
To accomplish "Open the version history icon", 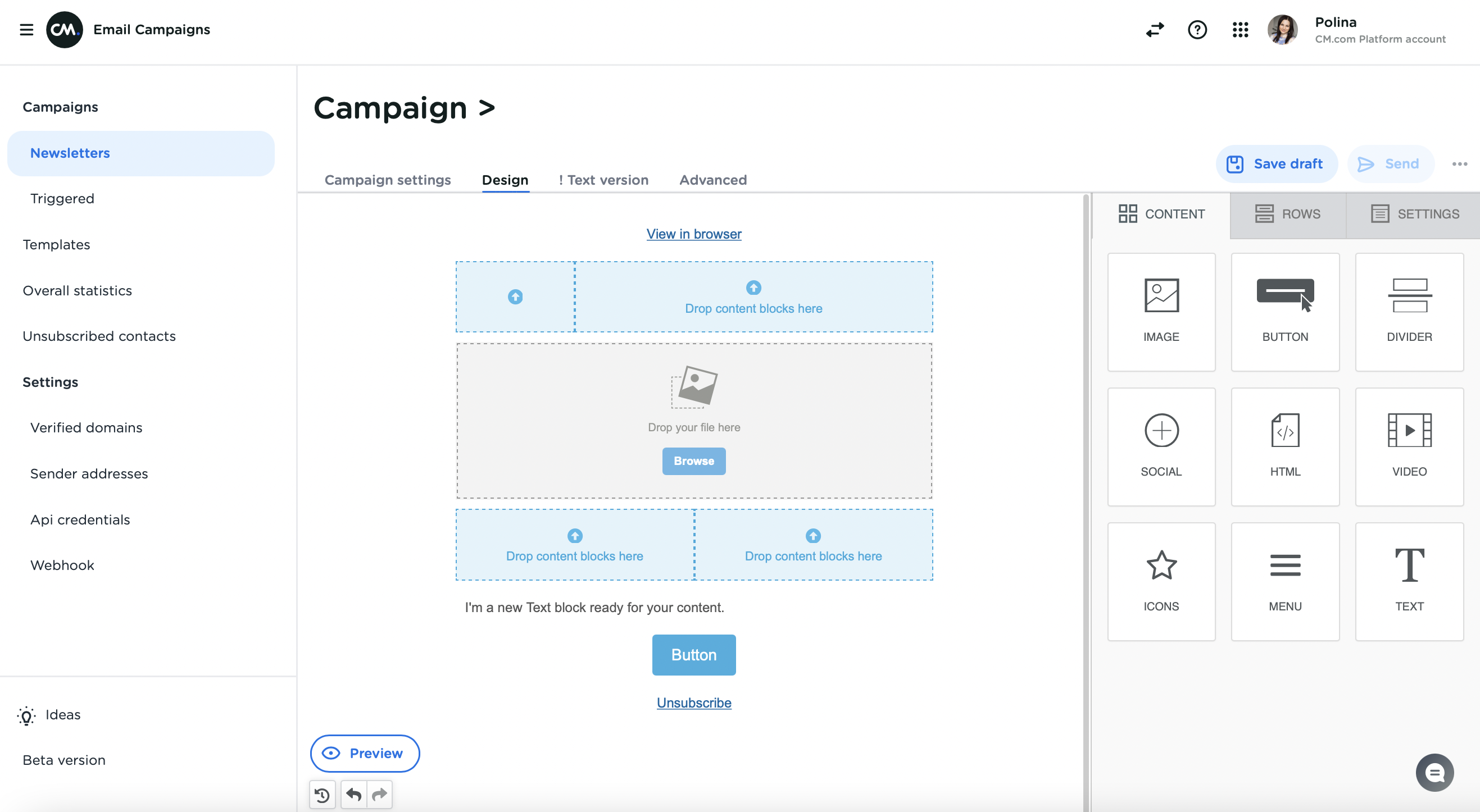I will pos(322,795).
